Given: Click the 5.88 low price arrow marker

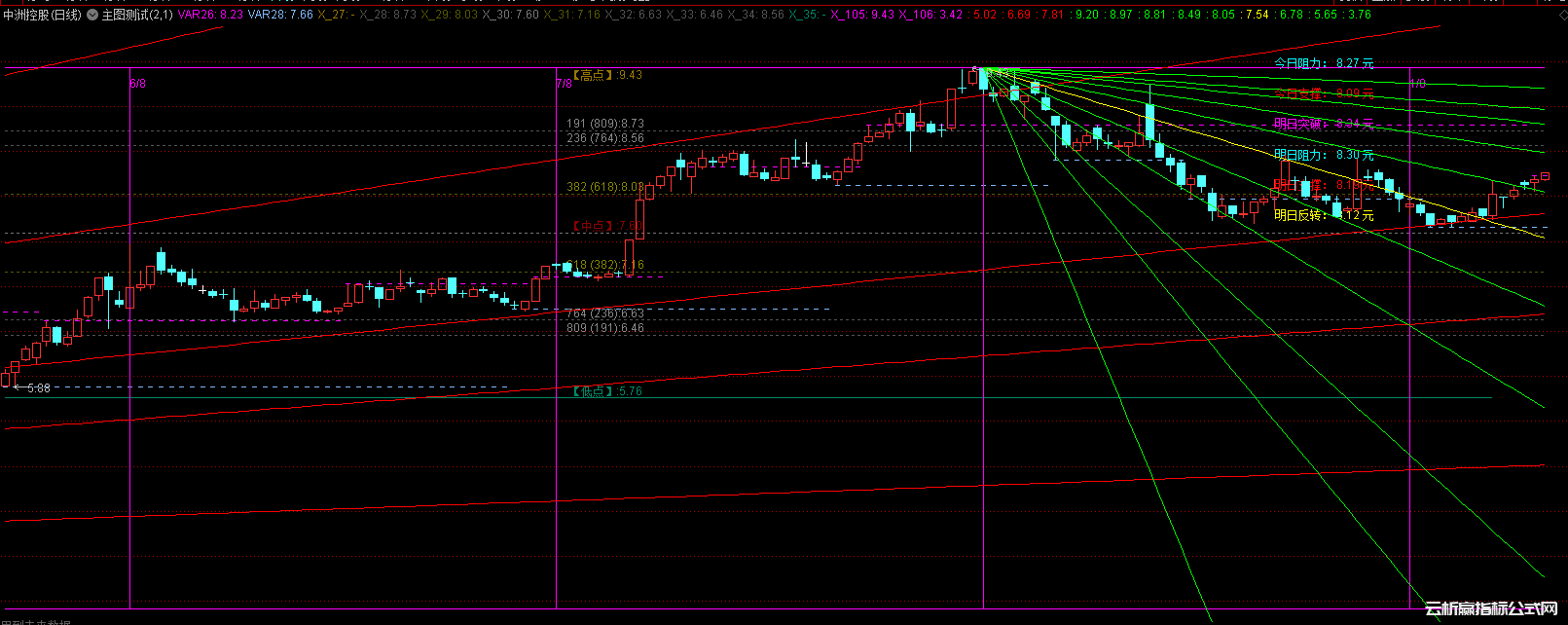Looking at the screenshot, I should tap(32, 388).
